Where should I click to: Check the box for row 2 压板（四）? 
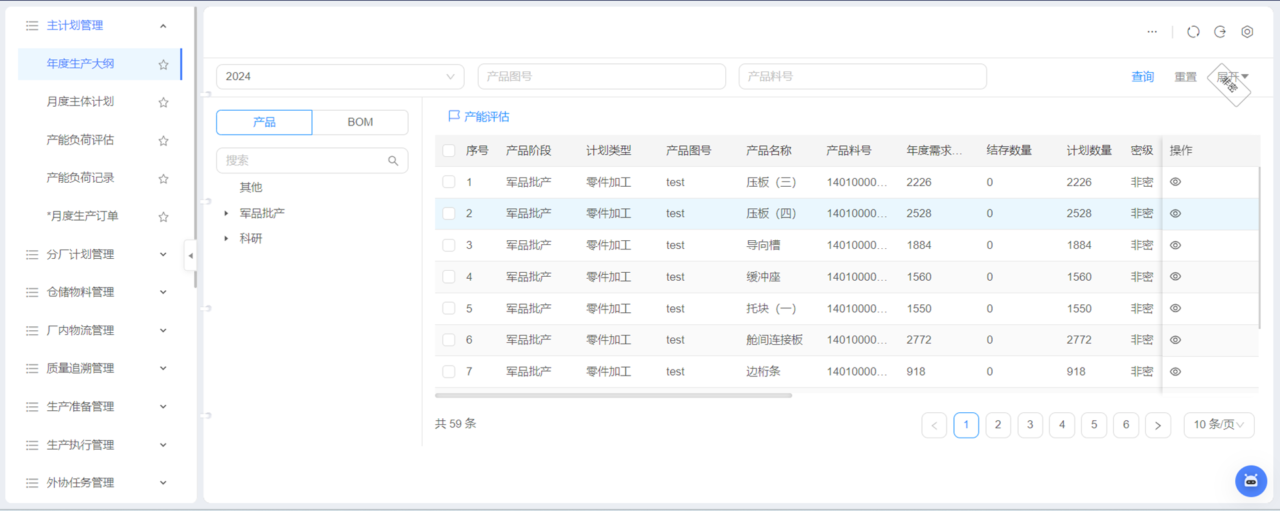(449, 213)
